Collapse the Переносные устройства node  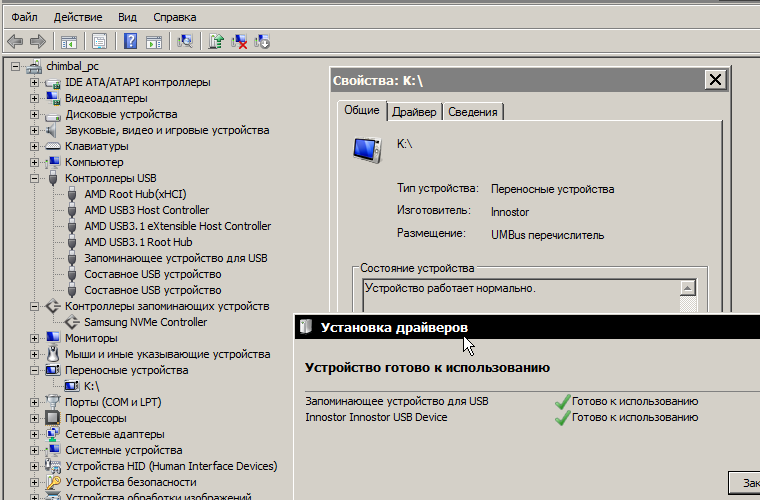(34, 370)
